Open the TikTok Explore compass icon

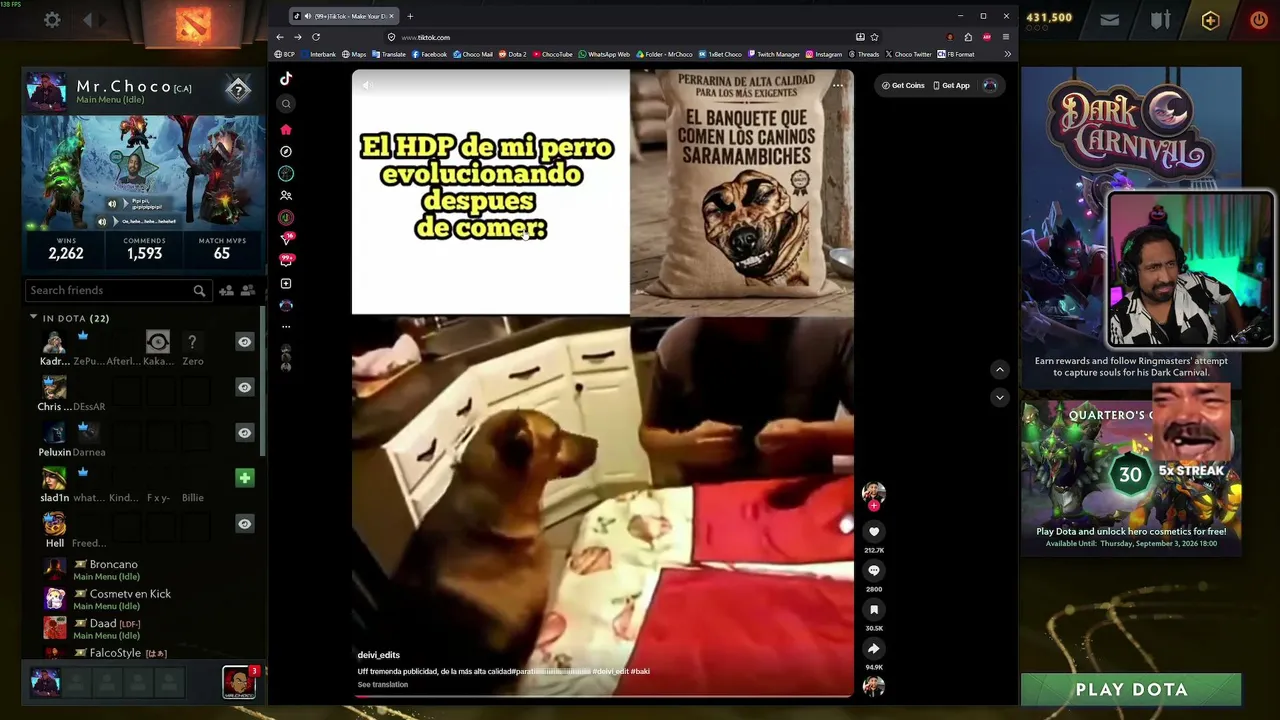[286, 151]
